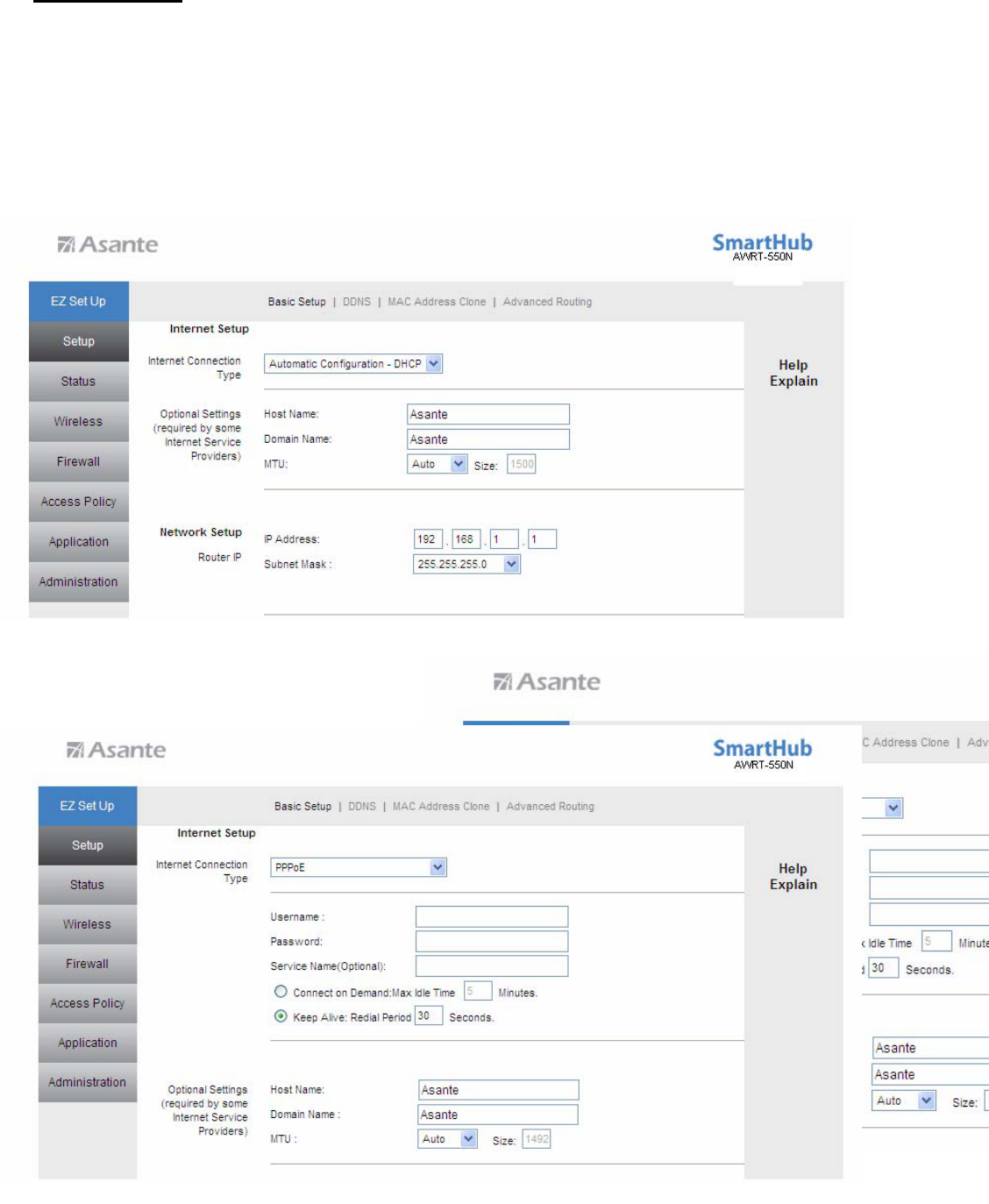Select Setup in the DHCP screen sidebar
The image size is (989, 1204).
79,341
